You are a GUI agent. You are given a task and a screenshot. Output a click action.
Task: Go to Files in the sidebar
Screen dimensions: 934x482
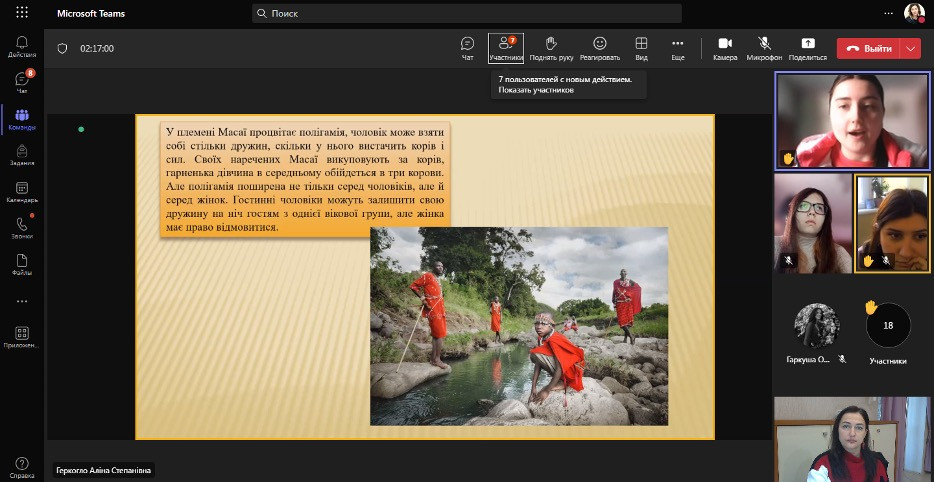pyautogui.click(x=22, y=264)
